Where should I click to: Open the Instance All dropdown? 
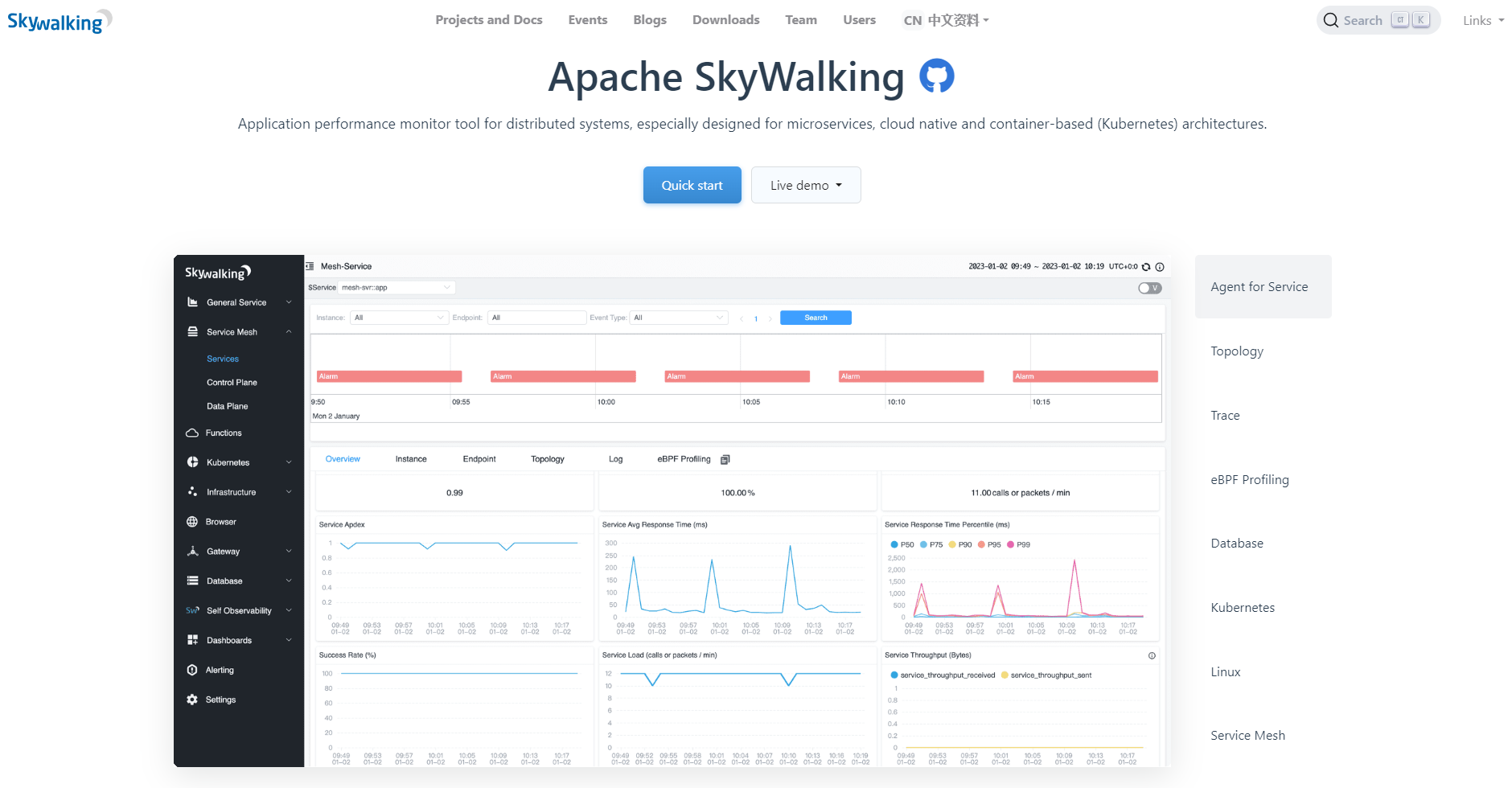[x=399, y=318]
